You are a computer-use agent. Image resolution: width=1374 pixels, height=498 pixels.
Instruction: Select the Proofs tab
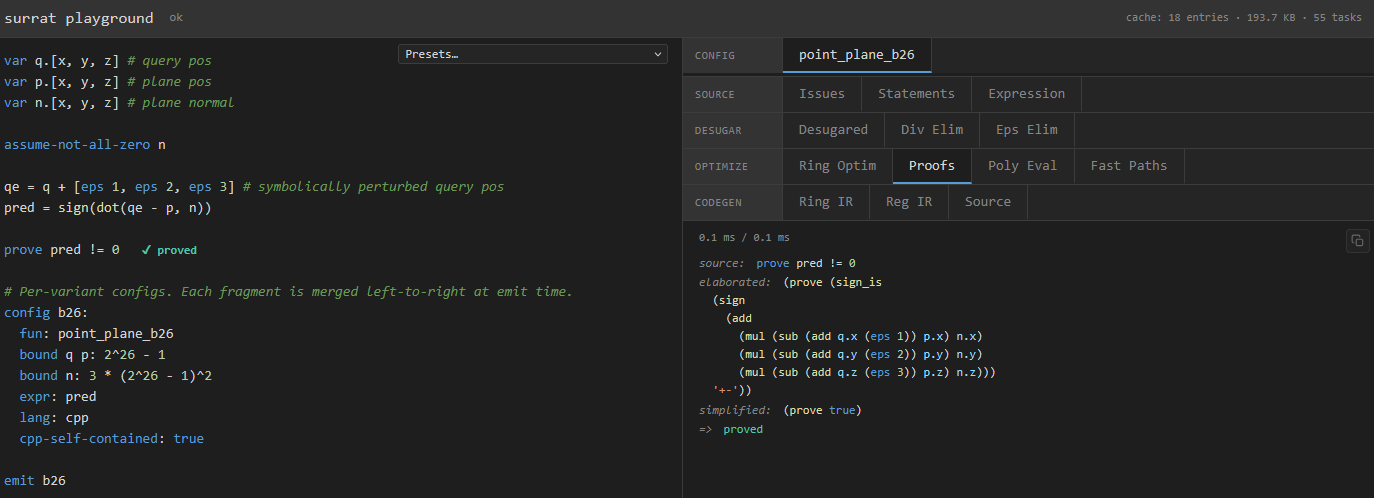[932, 166]
